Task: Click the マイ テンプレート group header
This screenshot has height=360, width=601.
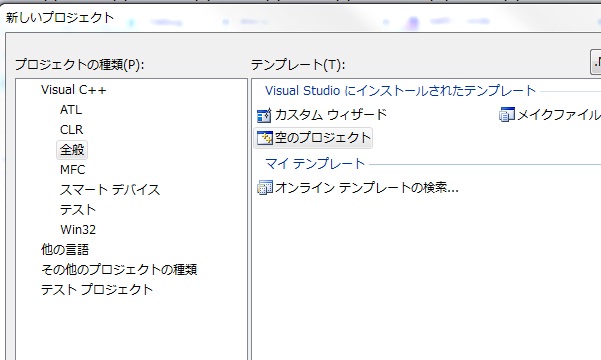Action: pos(315,164)
